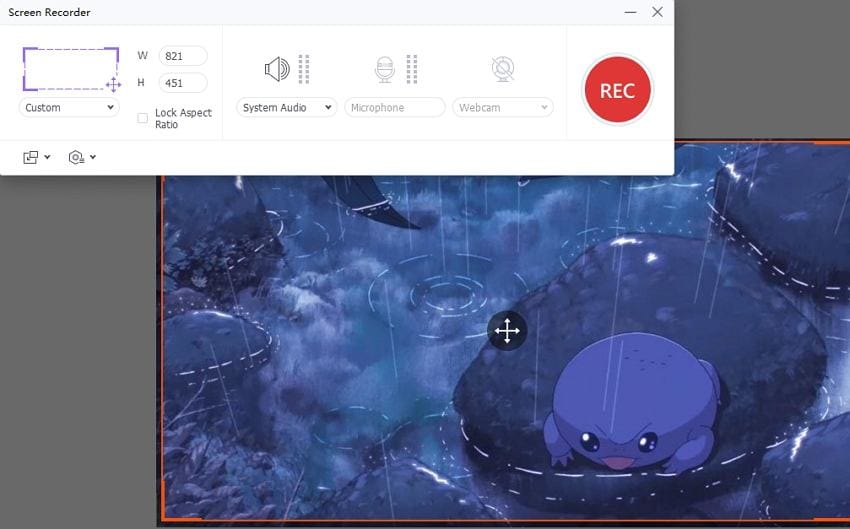
Task: Click the move crosshair on capture area preview
Action: pyautogui.click(x=113, y=85)
